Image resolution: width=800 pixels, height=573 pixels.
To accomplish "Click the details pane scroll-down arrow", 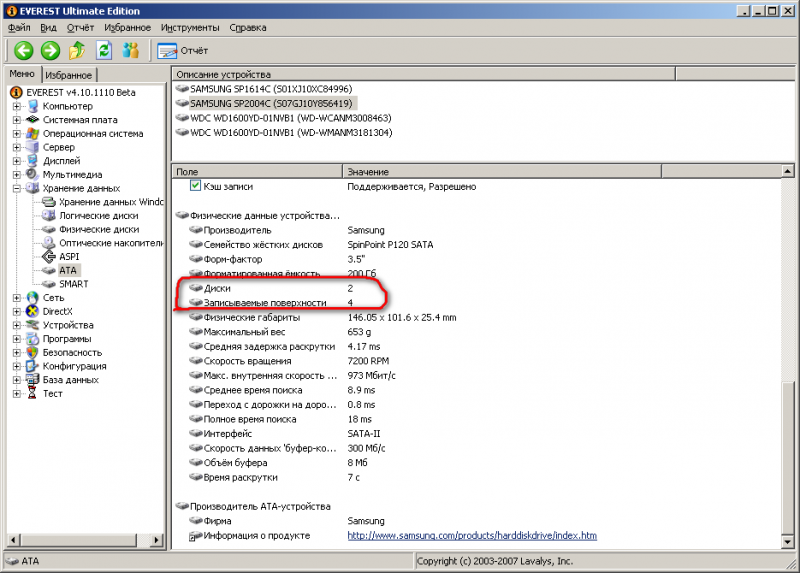I will click(787, 542).
